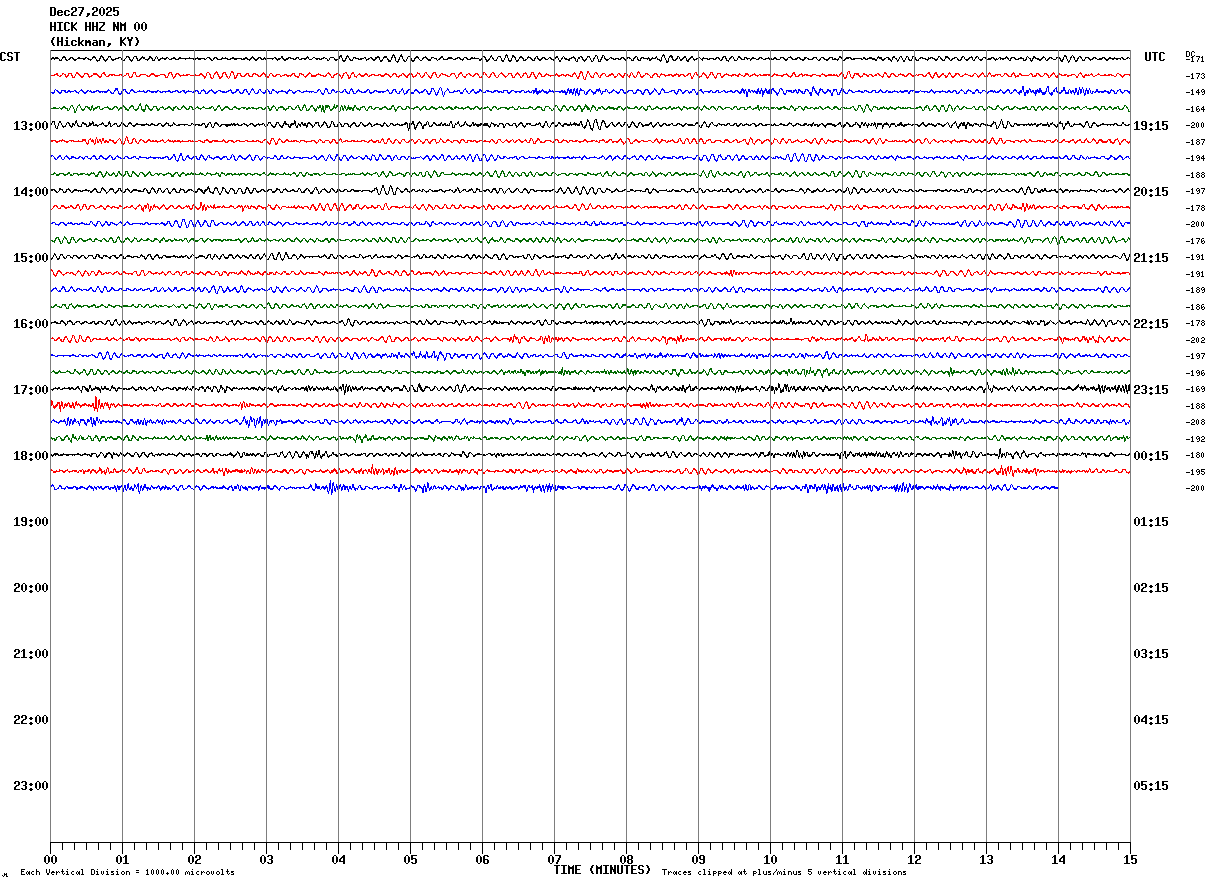Select the station code HICK HHZ NM 00
Viewport: 1210px width, 886px height.
point(98,27)
